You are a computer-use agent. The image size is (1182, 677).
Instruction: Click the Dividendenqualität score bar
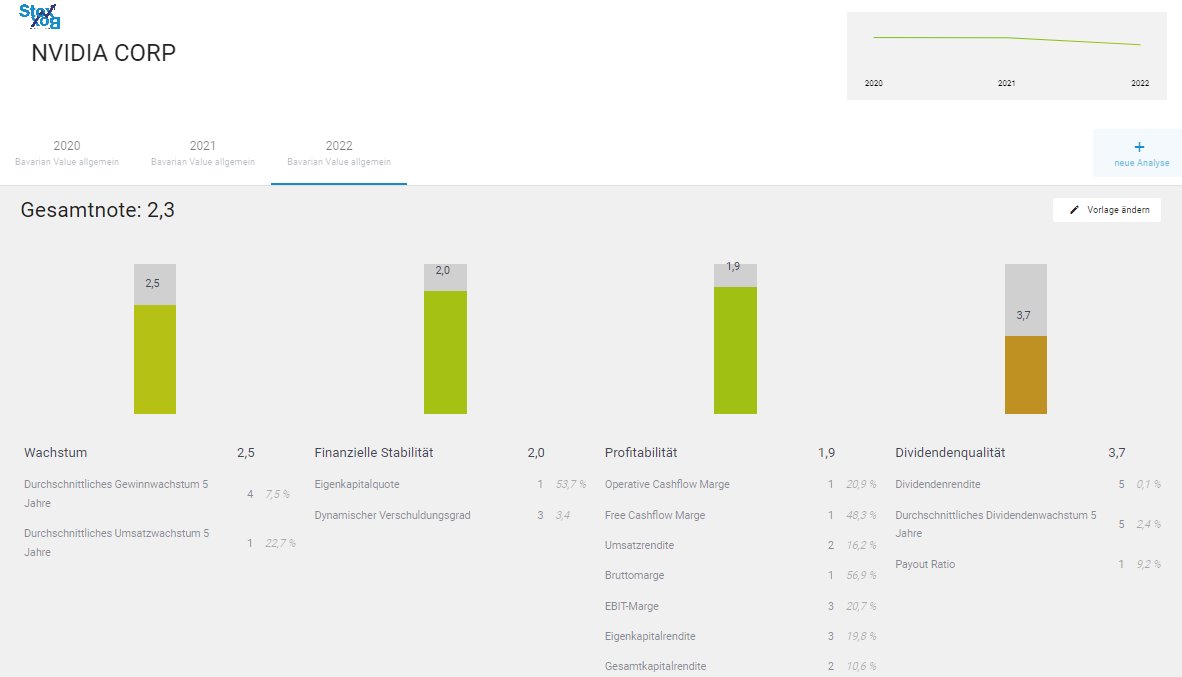(1025, 338)
